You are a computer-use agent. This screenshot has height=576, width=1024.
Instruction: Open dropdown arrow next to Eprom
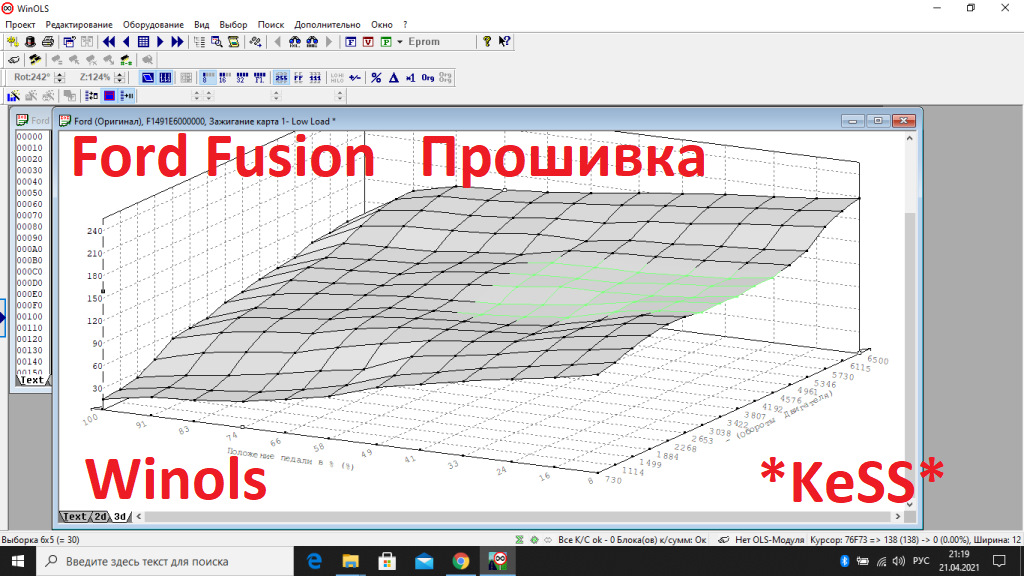point(400,42)
